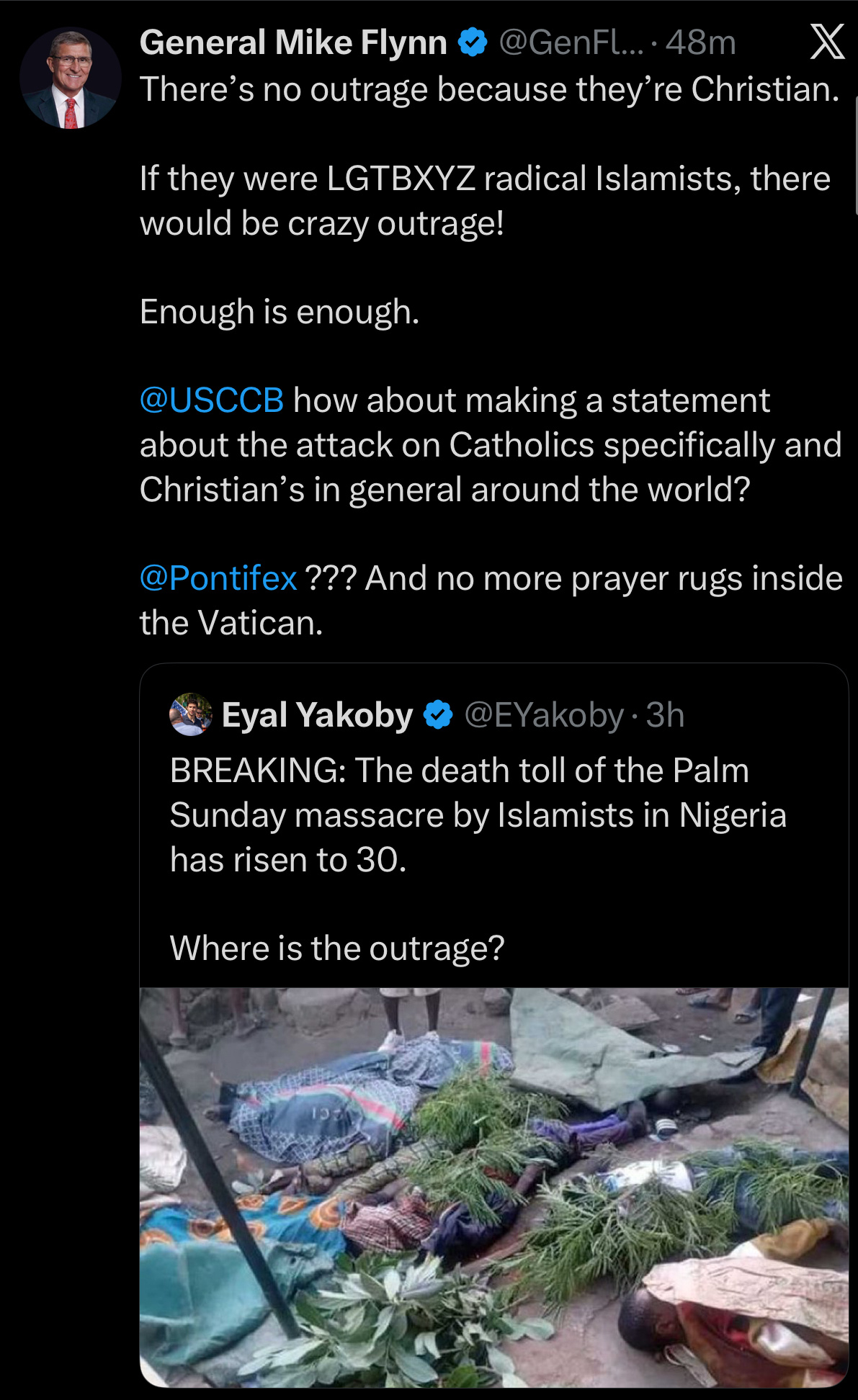Click the "There's no outrage" opening sentence
Image resolution: width=858 pixels, height=1400 pixels.
click(x=489, y=89)
